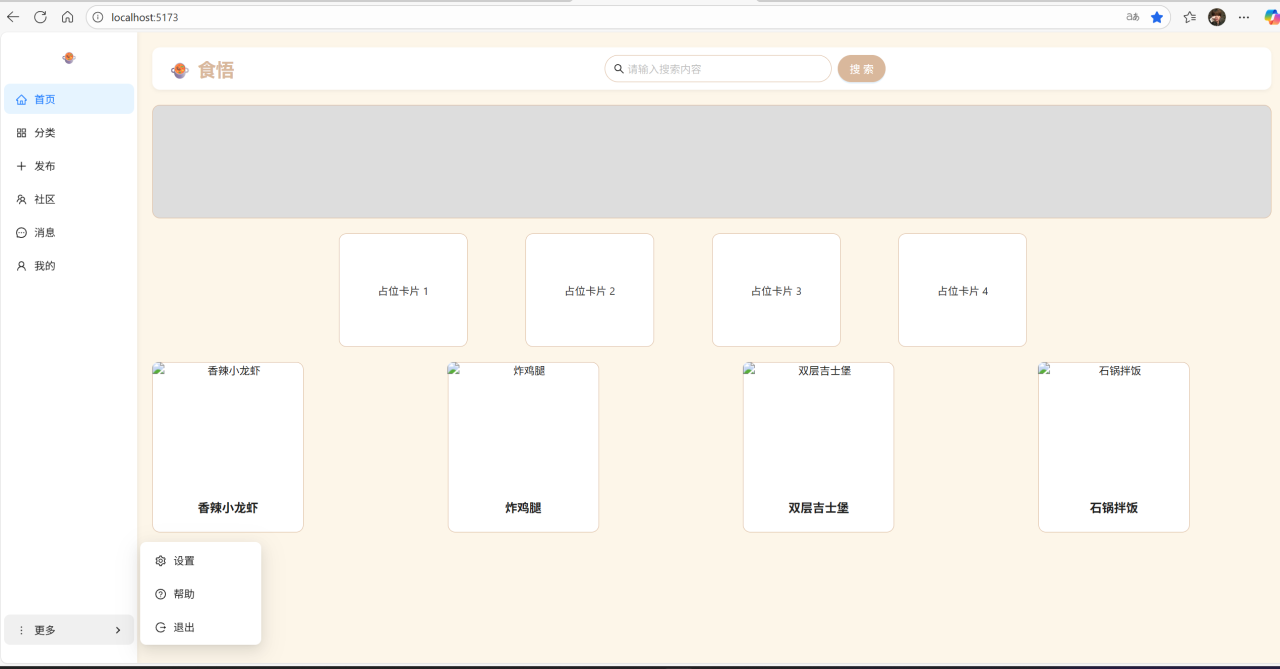This screenshot has height=669, width=1280.
Task: Click the 食悟 header logo icon
Action: coord(180,70)
